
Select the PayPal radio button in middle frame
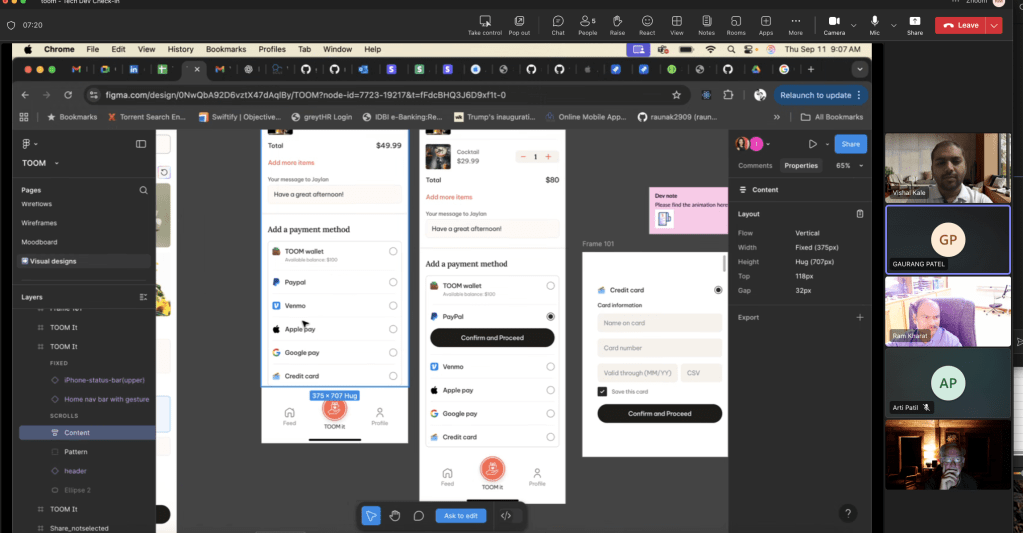tap(550, 316)
